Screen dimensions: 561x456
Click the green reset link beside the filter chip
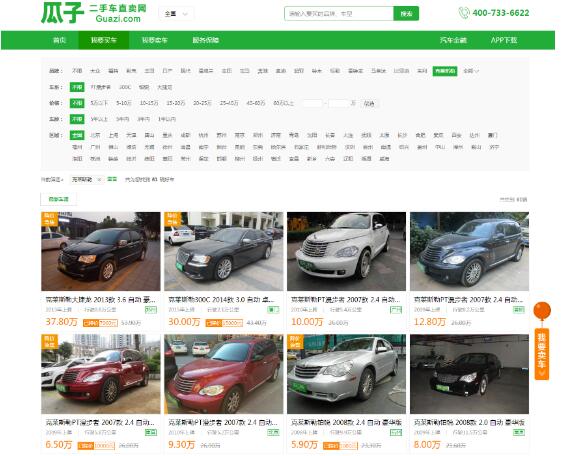tap(112, 179)
